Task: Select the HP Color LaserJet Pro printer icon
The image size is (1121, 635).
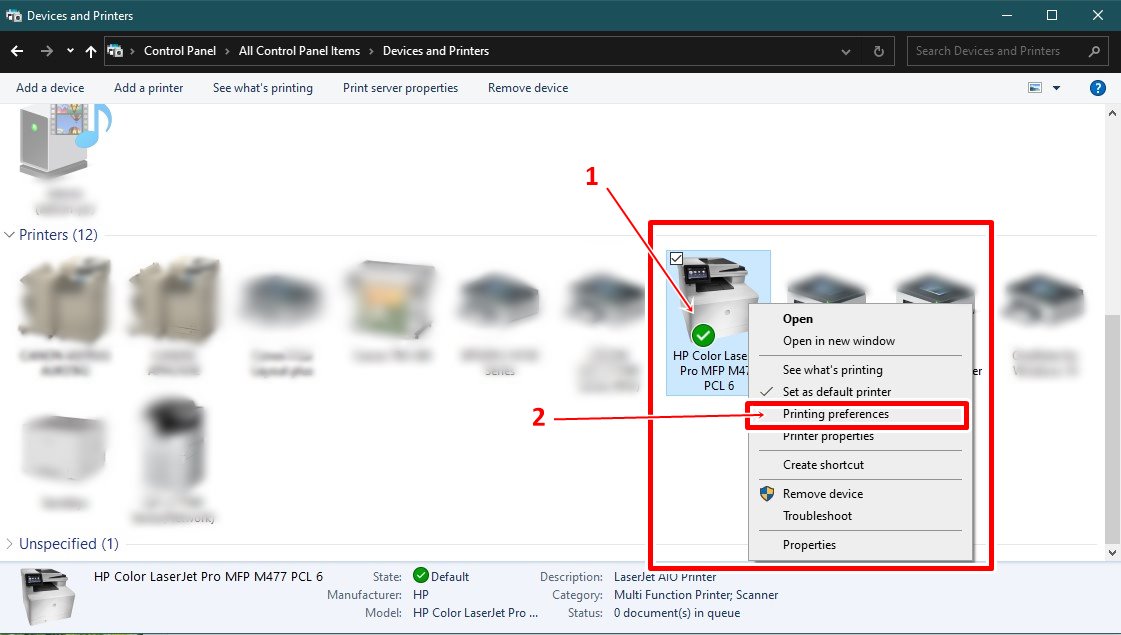Action: click(x=718, y=299)
